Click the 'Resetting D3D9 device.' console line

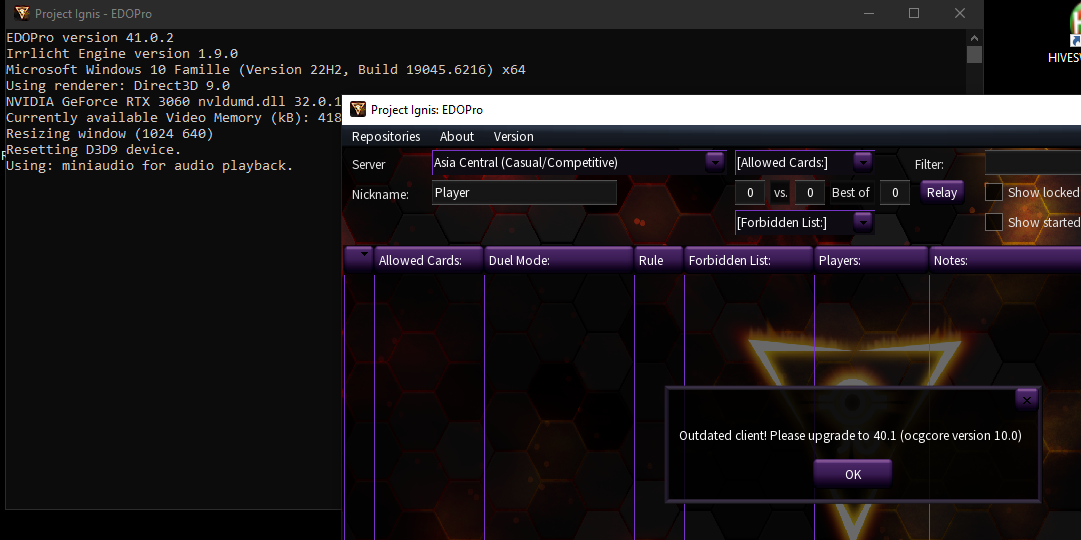[x=94, y=149]
